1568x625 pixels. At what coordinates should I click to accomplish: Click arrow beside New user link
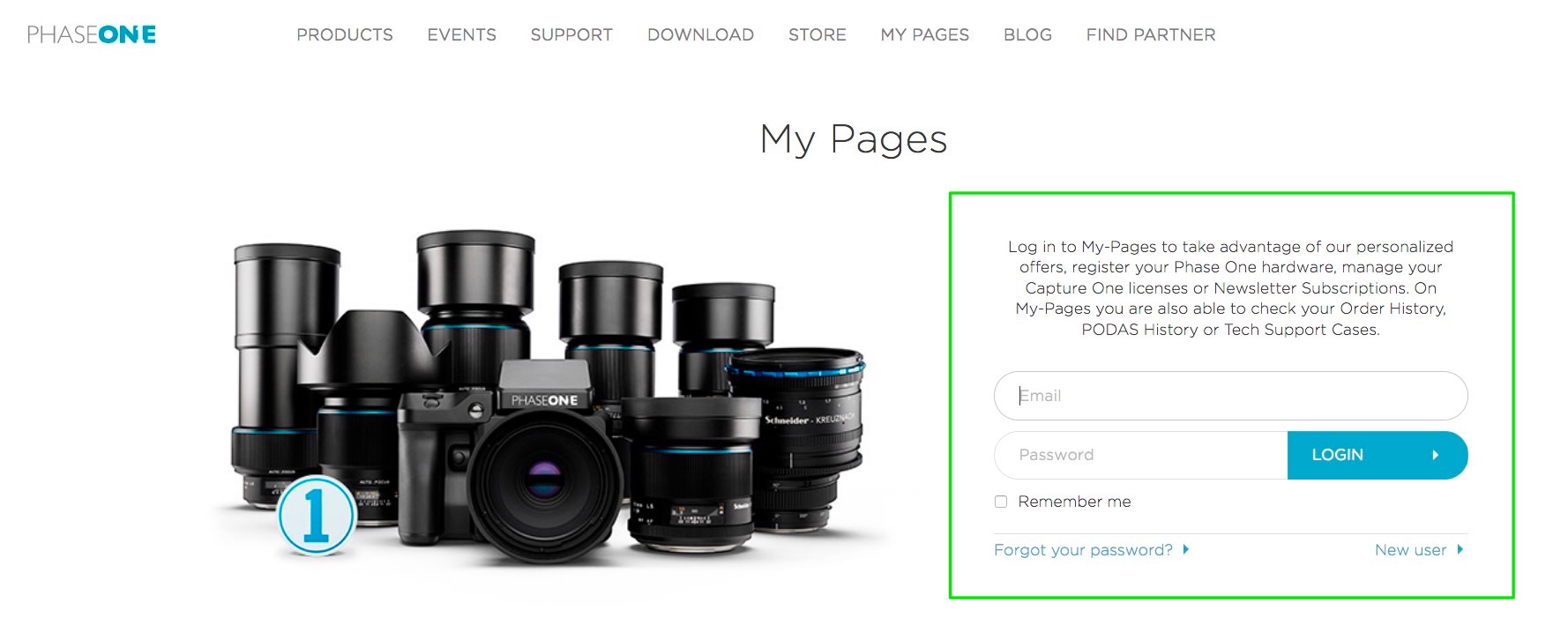point(1460,549)
